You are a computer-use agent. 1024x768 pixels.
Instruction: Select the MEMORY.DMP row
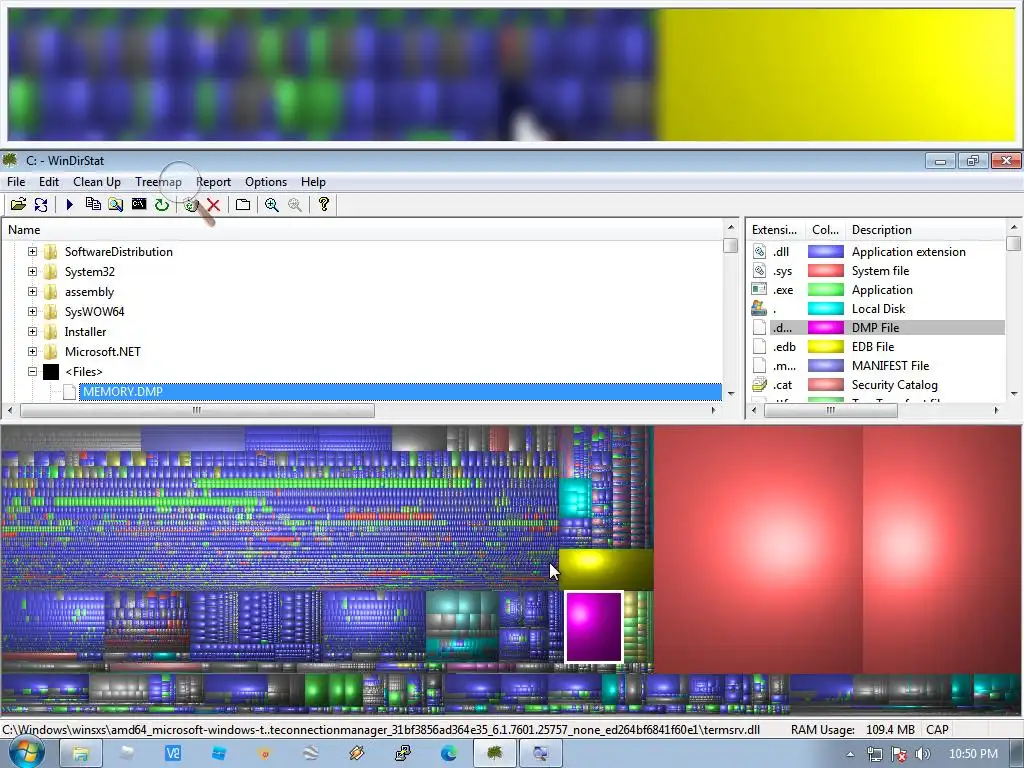[400, 392]
